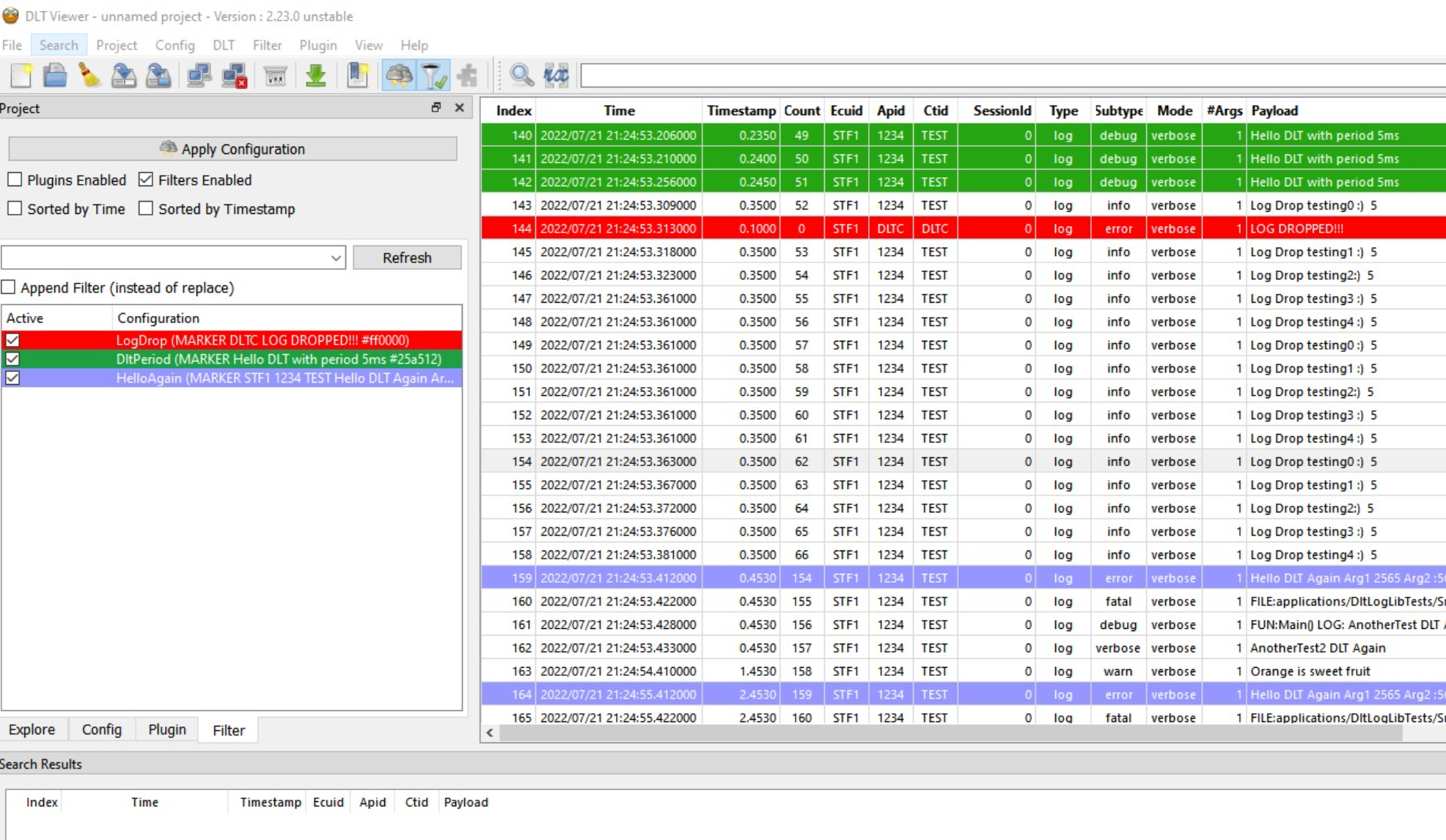This screenshot has height=840, width=1446.
Task: Click the green AutoScroll down arrow
Action: [x=316, y=75]
